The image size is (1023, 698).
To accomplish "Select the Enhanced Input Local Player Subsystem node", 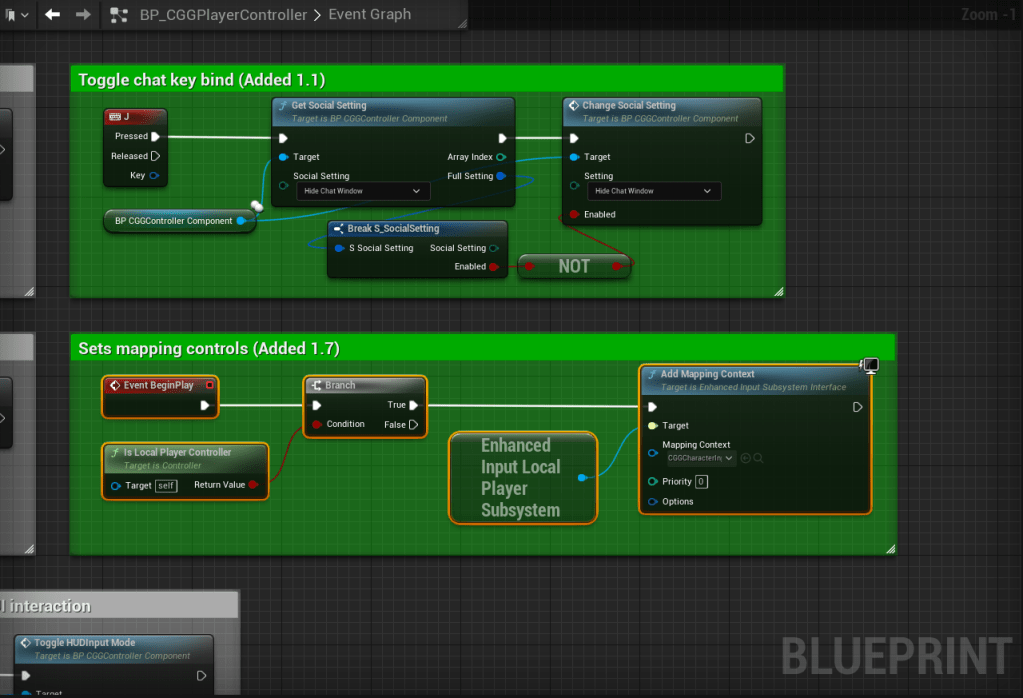I will tap(521, 478).
